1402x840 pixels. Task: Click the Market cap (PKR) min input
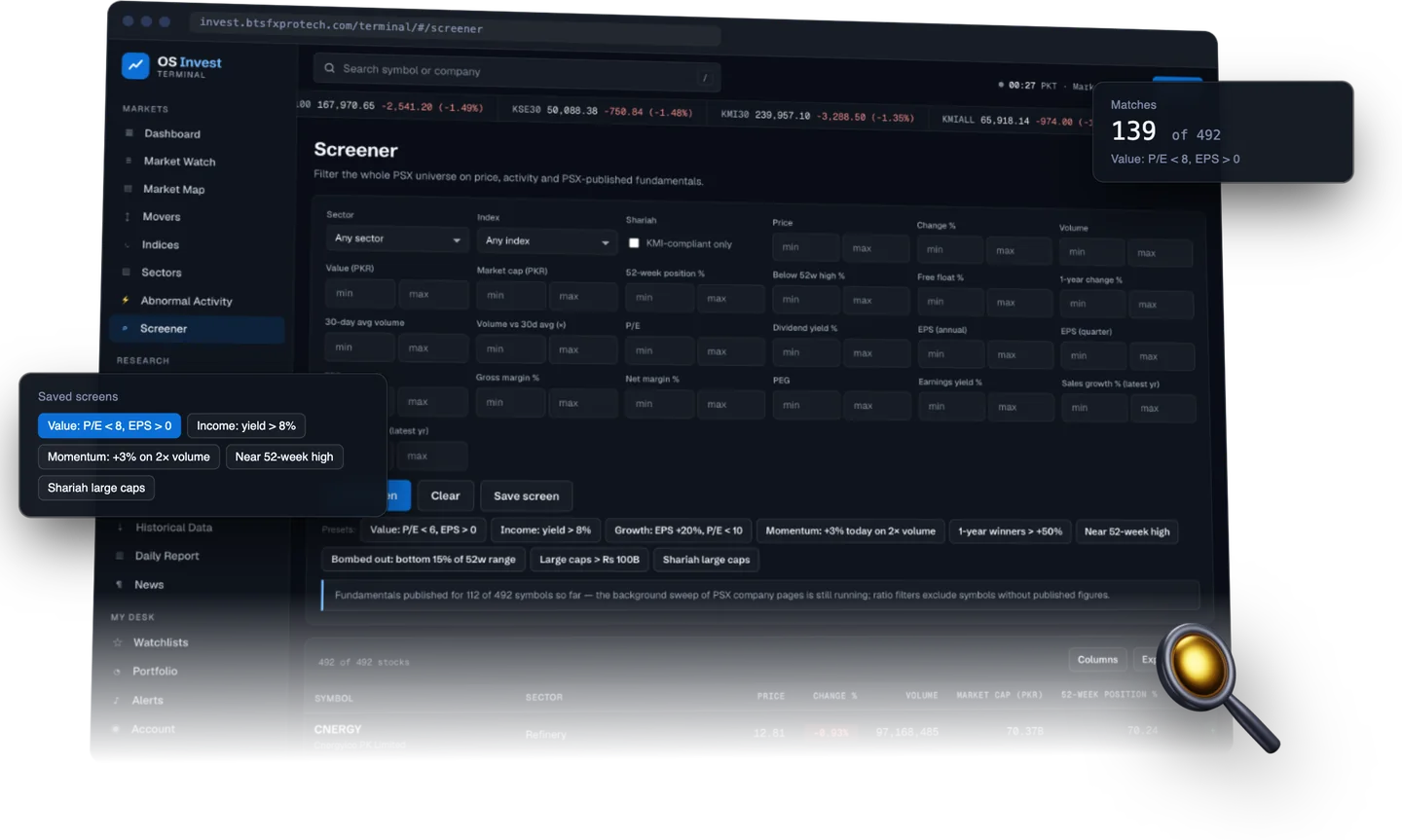(510, 295)
